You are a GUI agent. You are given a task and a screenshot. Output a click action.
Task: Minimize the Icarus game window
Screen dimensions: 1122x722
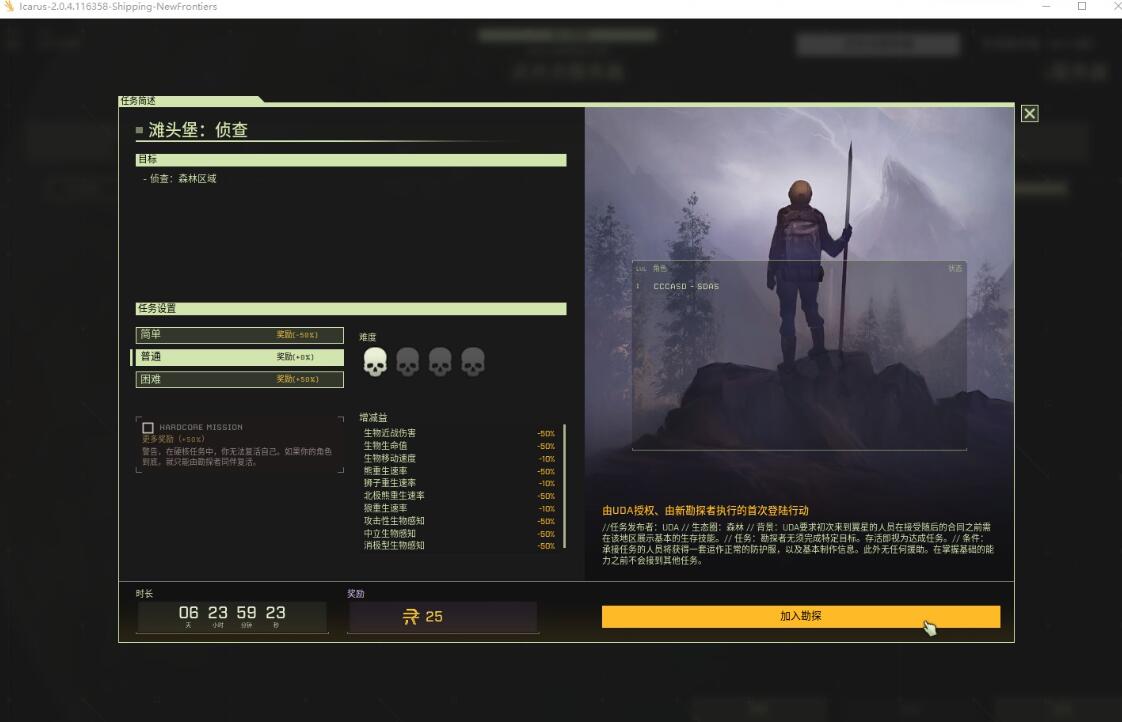pyautogui.click(x=1046, y=6)
